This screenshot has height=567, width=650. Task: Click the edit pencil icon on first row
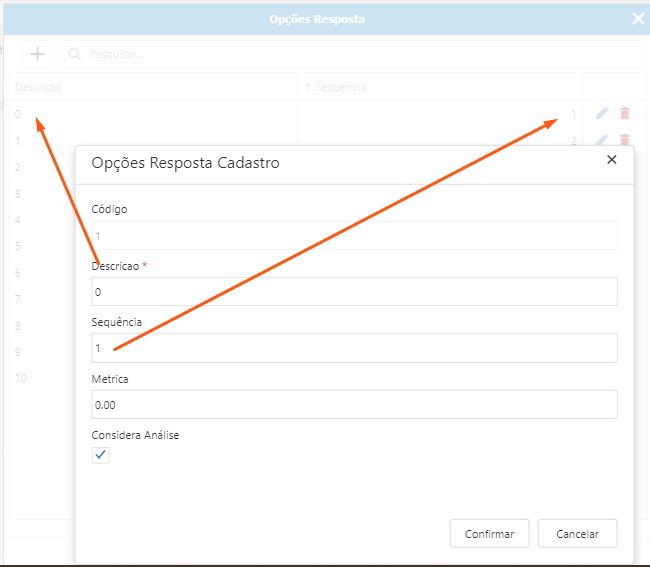point(602,114)
